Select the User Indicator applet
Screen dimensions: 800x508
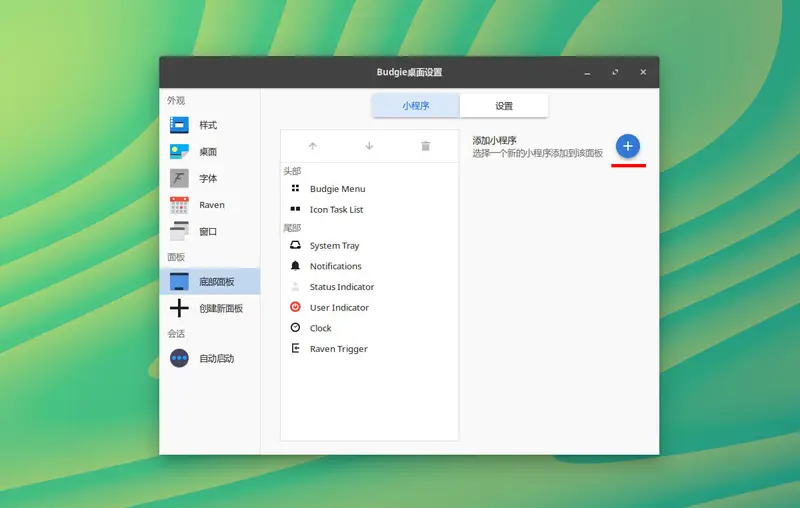click(339, 308)
